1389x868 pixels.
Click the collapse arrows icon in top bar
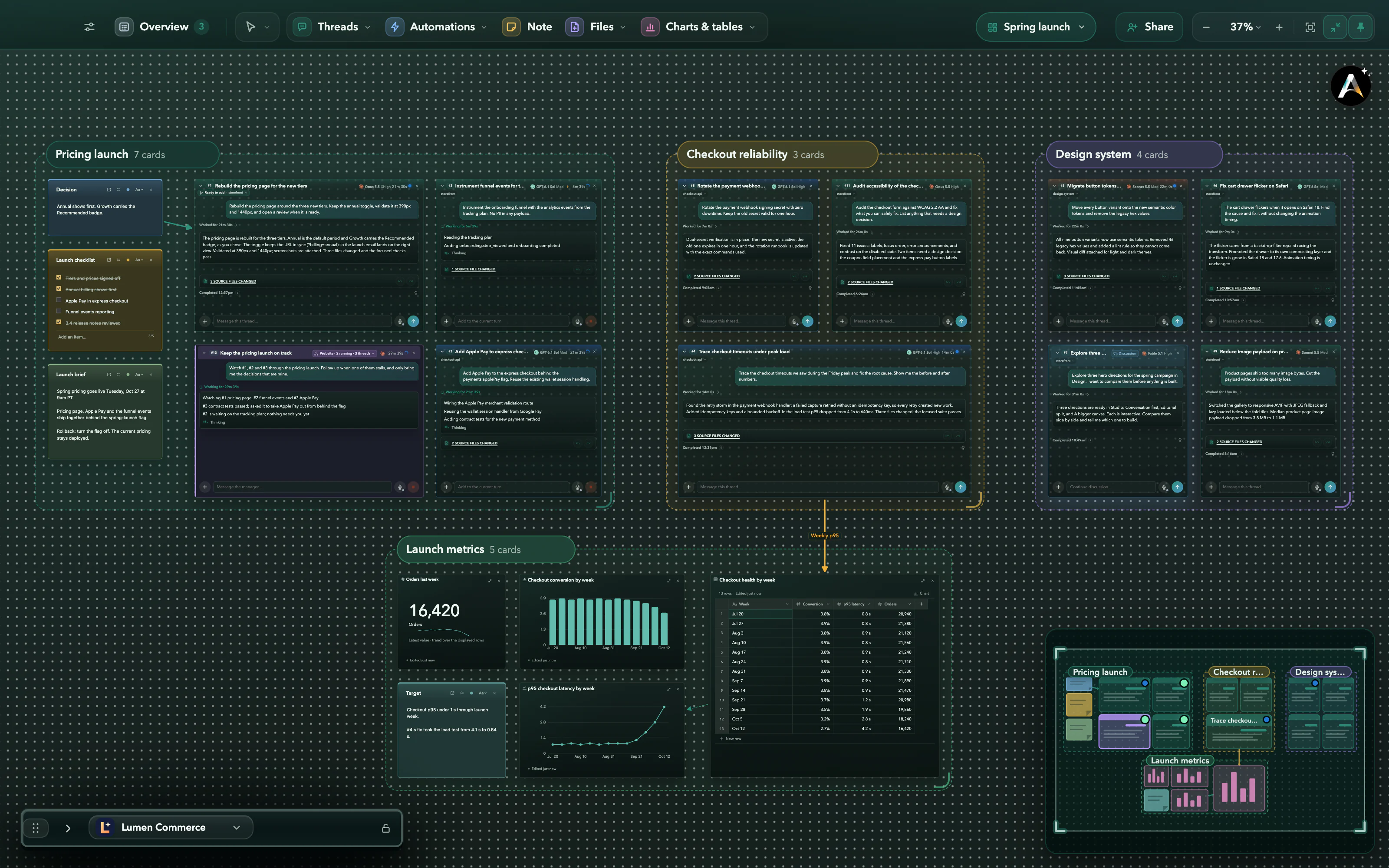1336,27
